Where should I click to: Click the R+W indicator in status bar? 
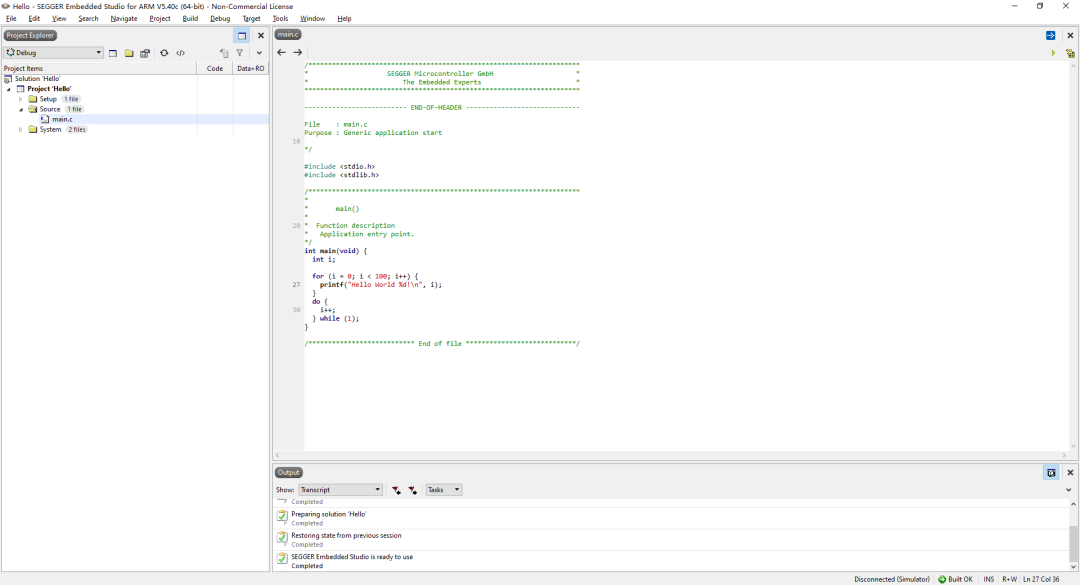pos(1010,579)
